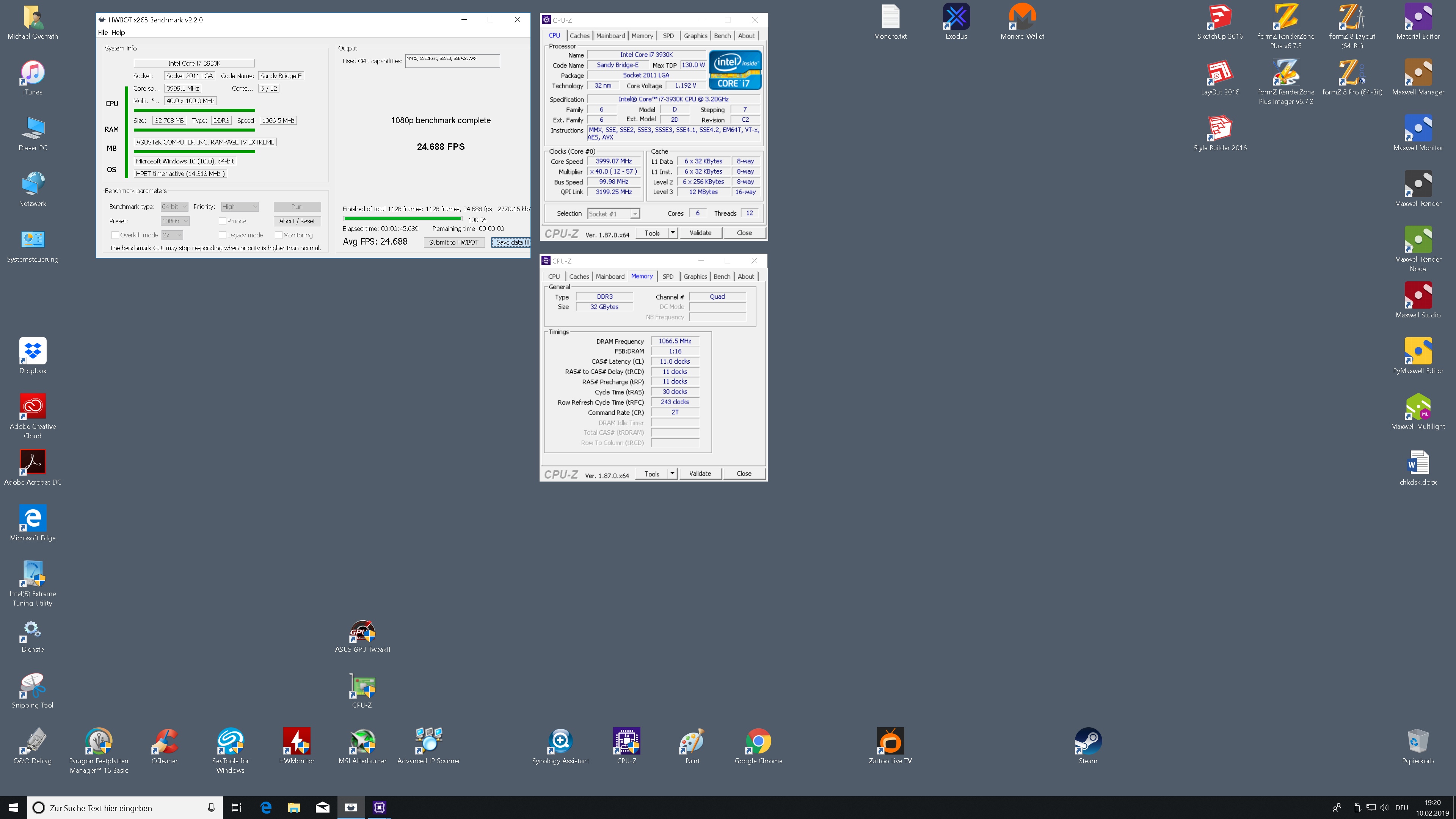The width and height of the screenshot is (1456, 819).
Task: Open Bench tab in lower CPU-Z window
Action: point(722,276)
